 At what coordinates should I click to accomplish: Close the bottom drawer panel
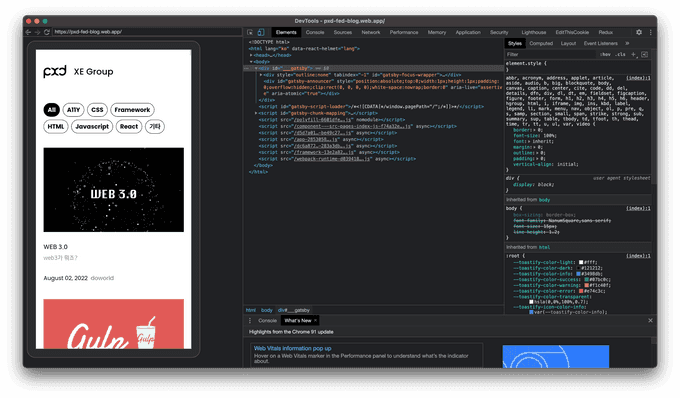tap(650, 320)
